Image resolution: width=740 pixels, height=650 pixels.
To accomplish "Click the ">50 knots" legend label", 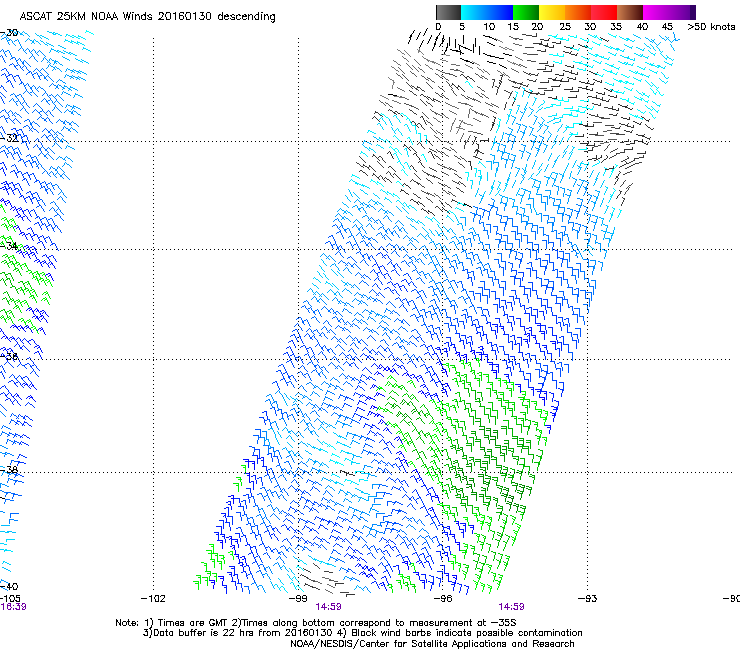I will point(711,27).
